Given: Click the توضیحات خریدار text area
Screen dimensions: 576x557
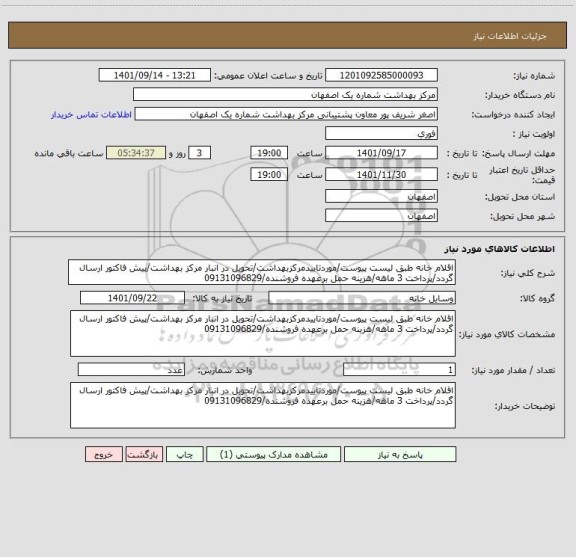Looking at the screenshot, I should pyautogui.click(x=263, y=405).
